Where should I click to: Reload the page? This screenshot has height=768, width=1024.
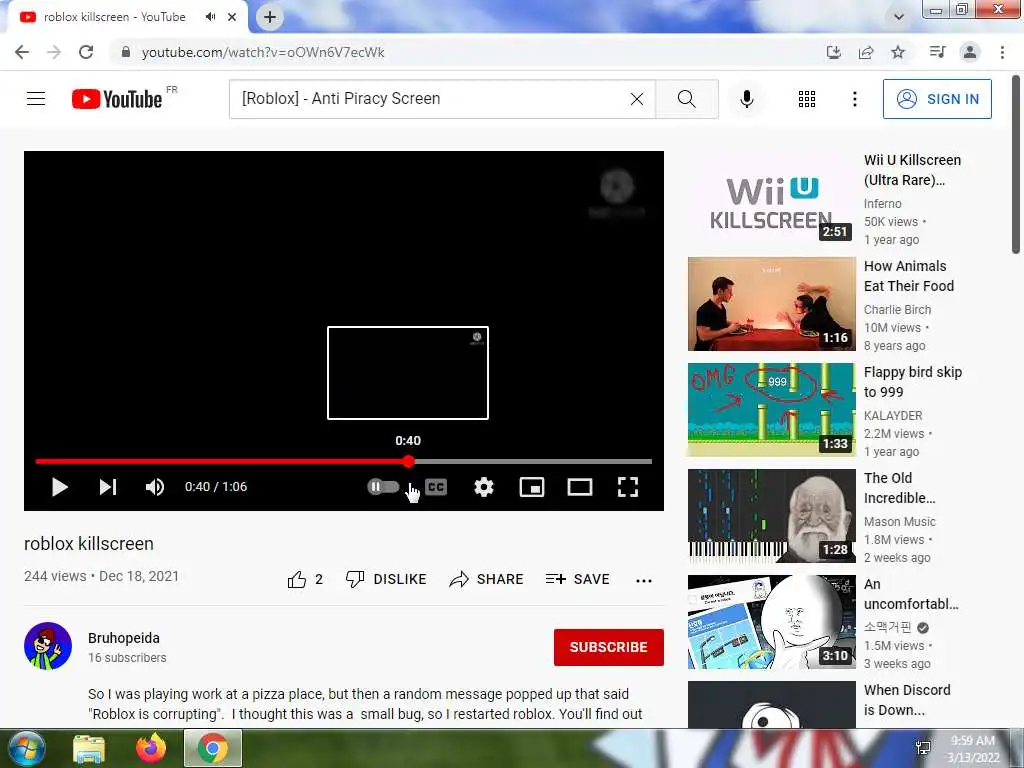(86, 52)
